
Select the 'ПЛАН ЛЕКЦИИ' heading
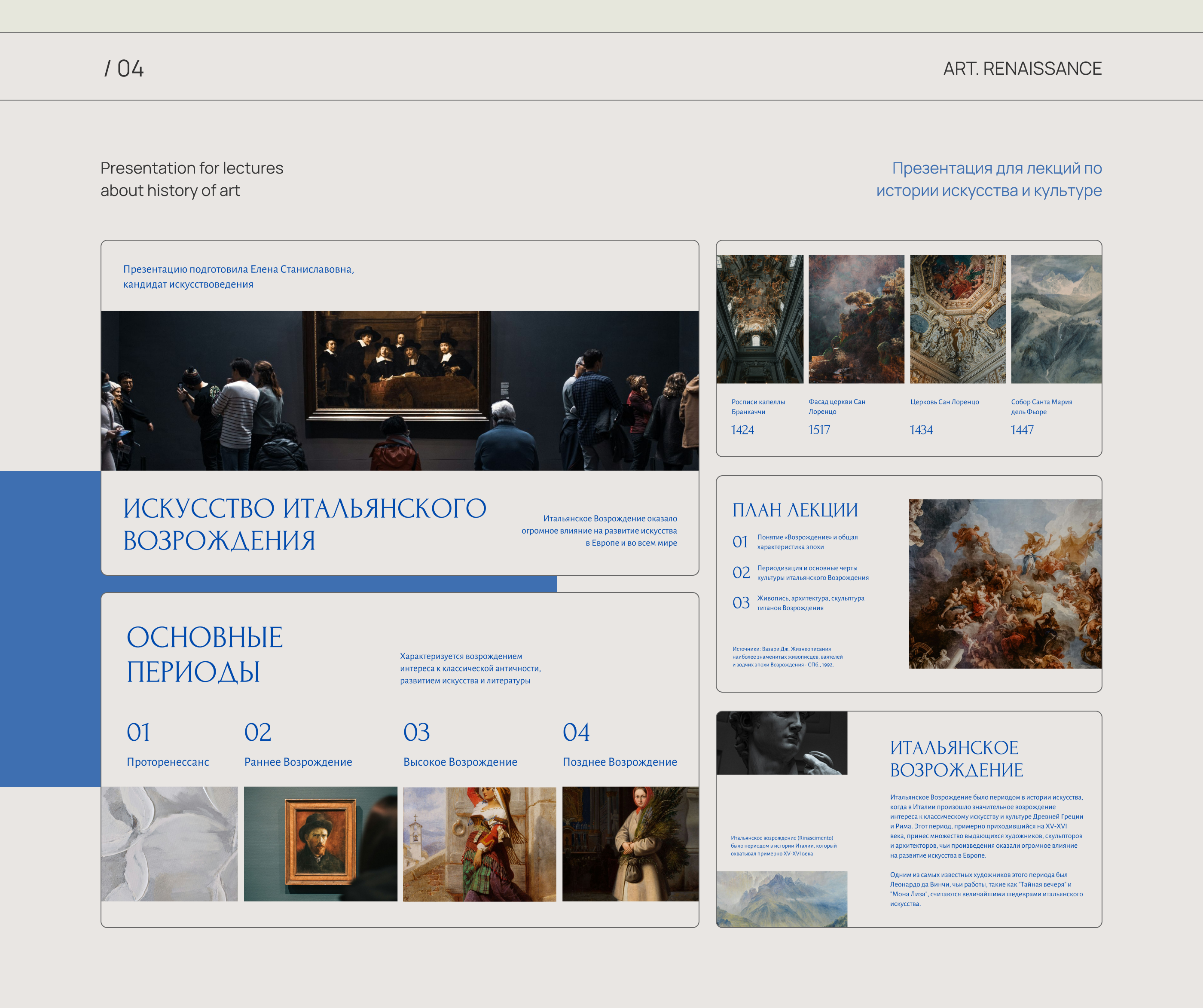(794, 510)
